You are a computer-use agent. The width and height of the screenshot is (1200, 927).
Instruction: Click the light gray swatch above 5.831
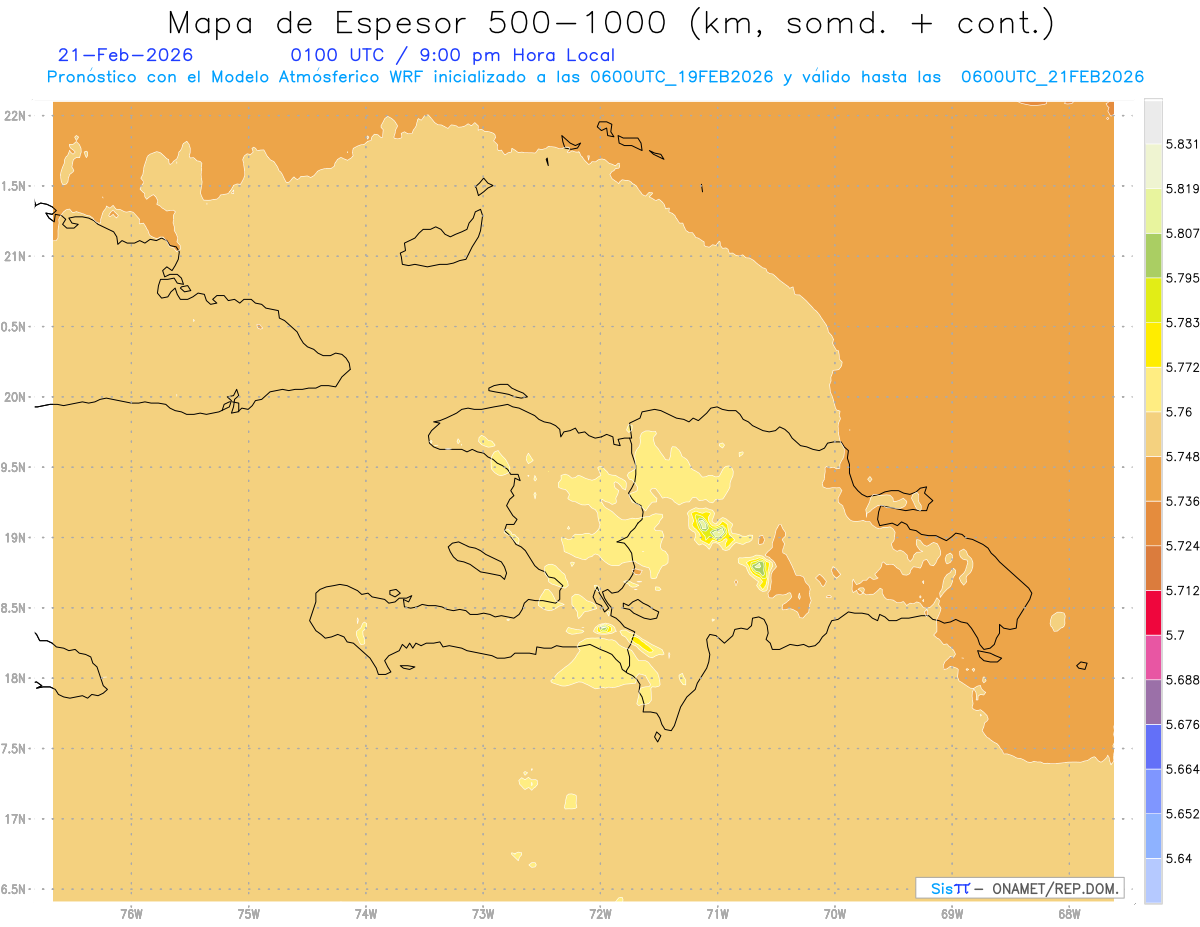pos(1153,121)
